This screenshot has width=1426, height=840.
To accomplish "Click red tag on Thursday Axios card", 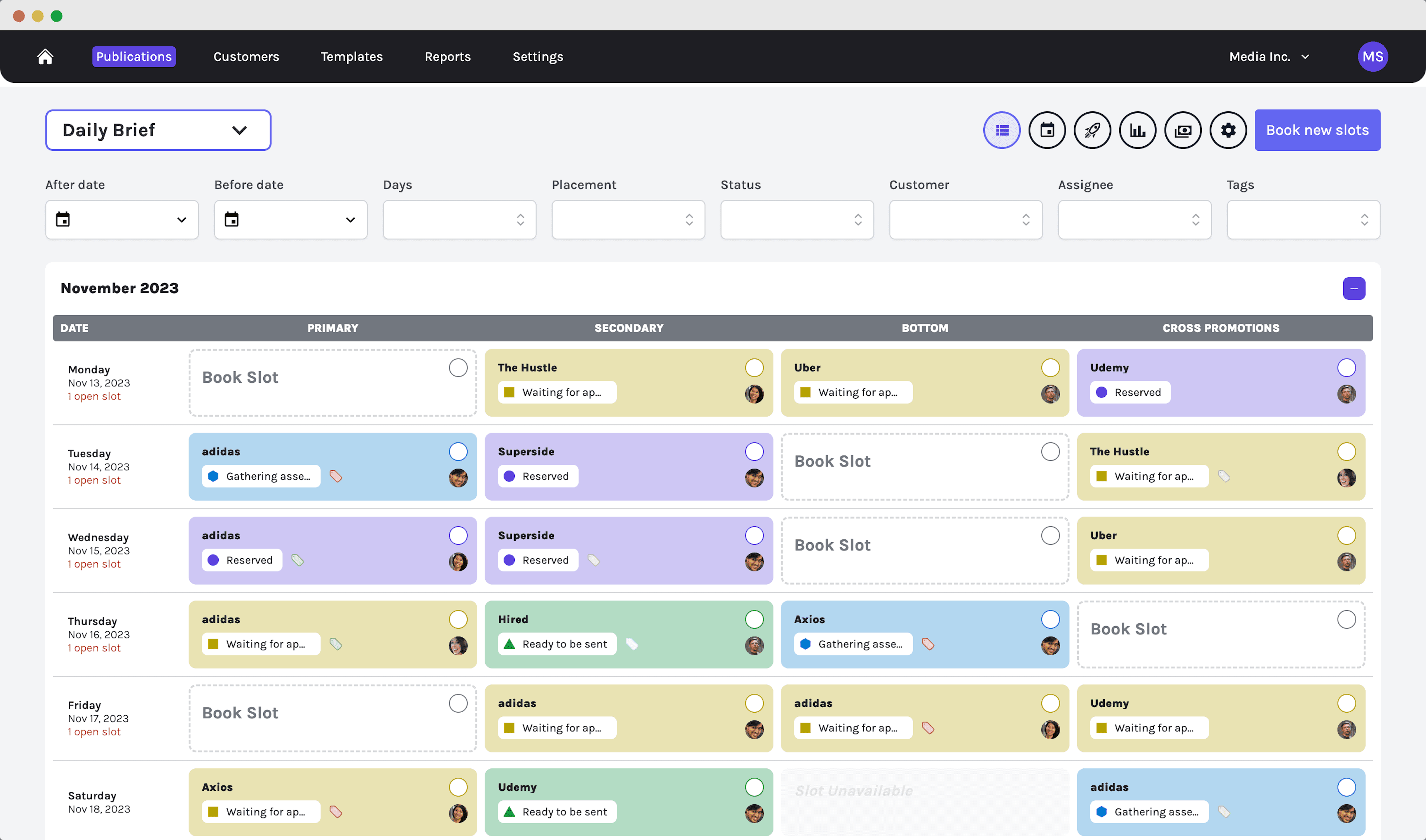I will (x=928, y=644).
